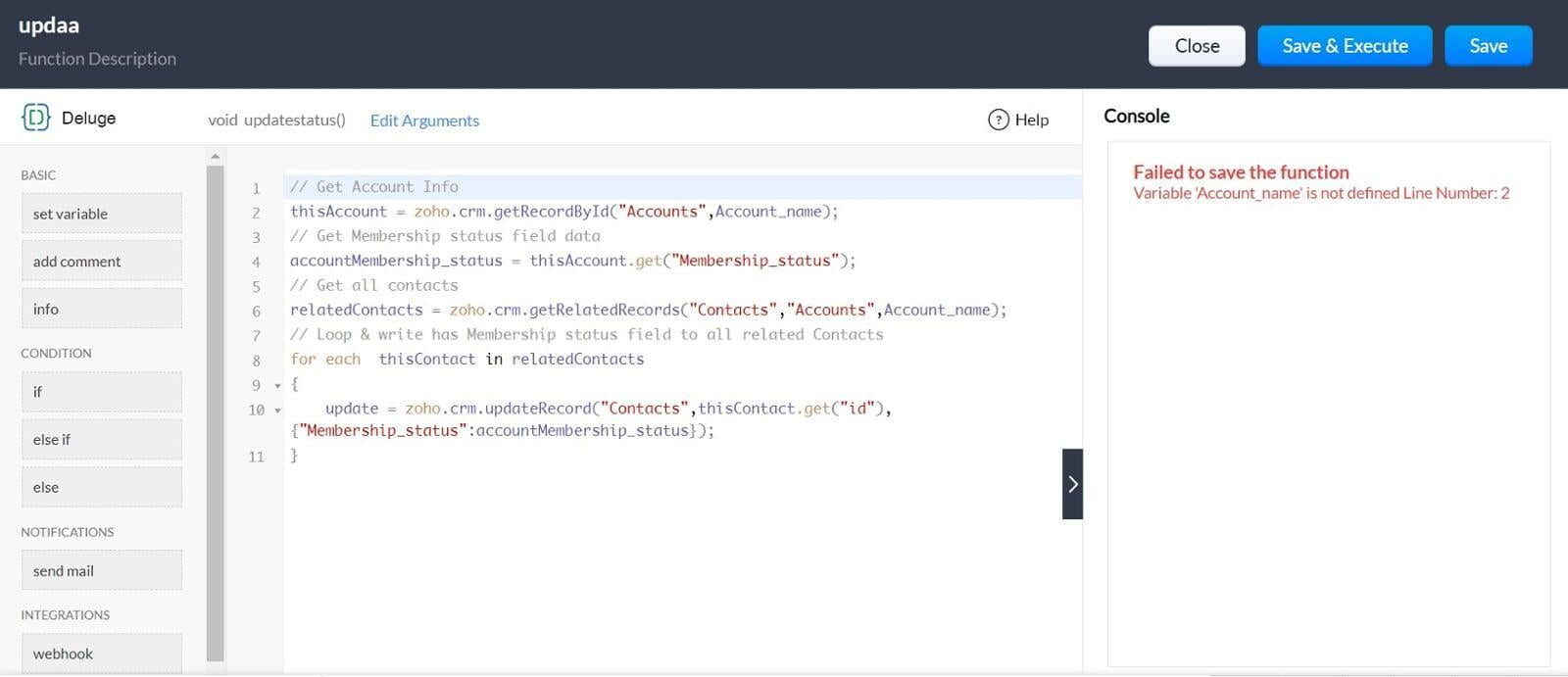Viewport: 1568px width, 677px height.
Task: Click the closing brace on line 11
Action: [x=294, y=456]
